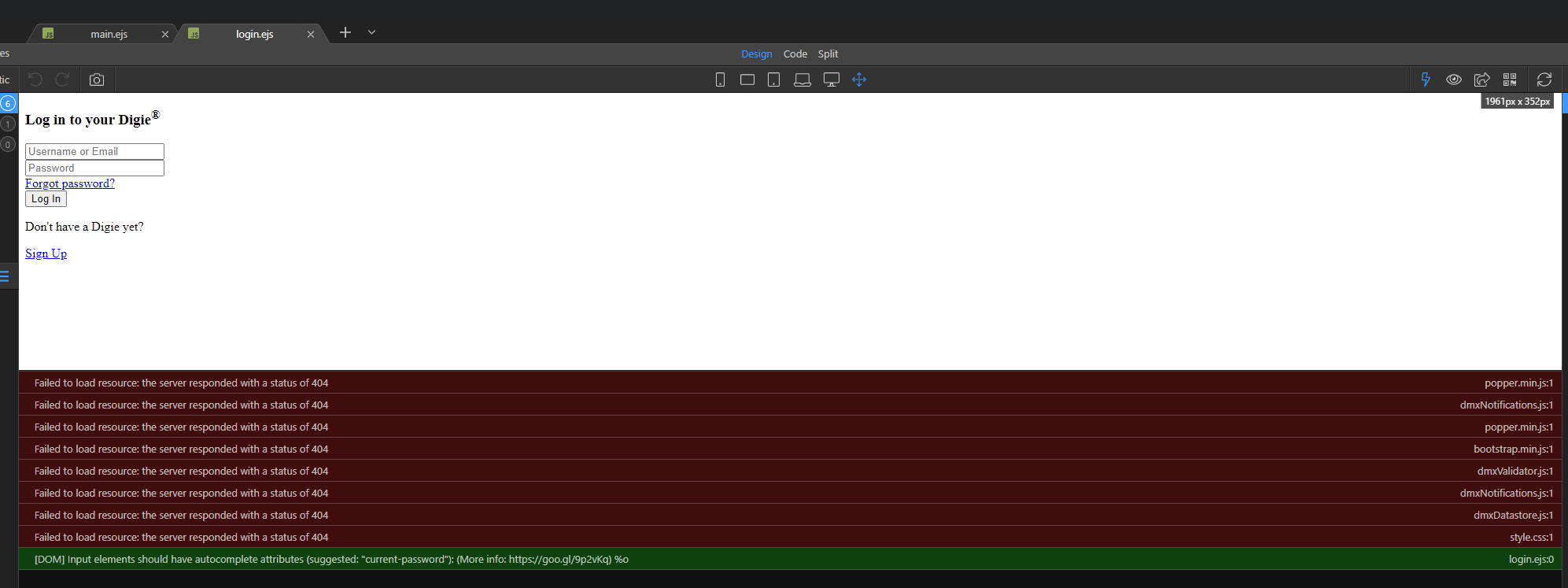Image resolution: width=1568 pixels, height=588 pixels.
Task: Choose the laptop viewport size
Action: 802,80
